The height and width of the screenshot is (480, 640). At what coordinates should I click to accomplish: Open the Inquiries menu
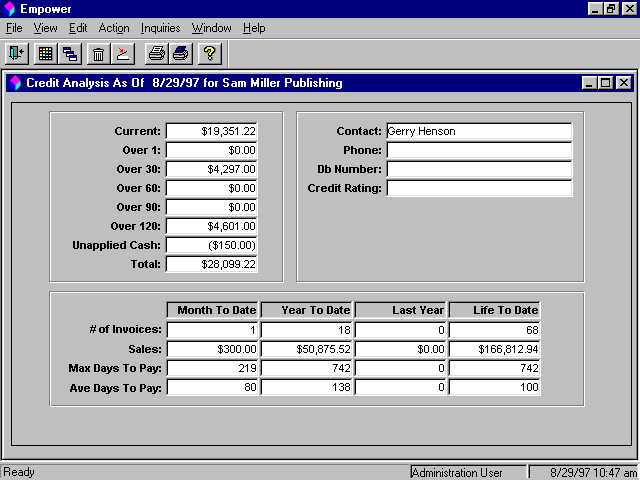tap(160, 28)
